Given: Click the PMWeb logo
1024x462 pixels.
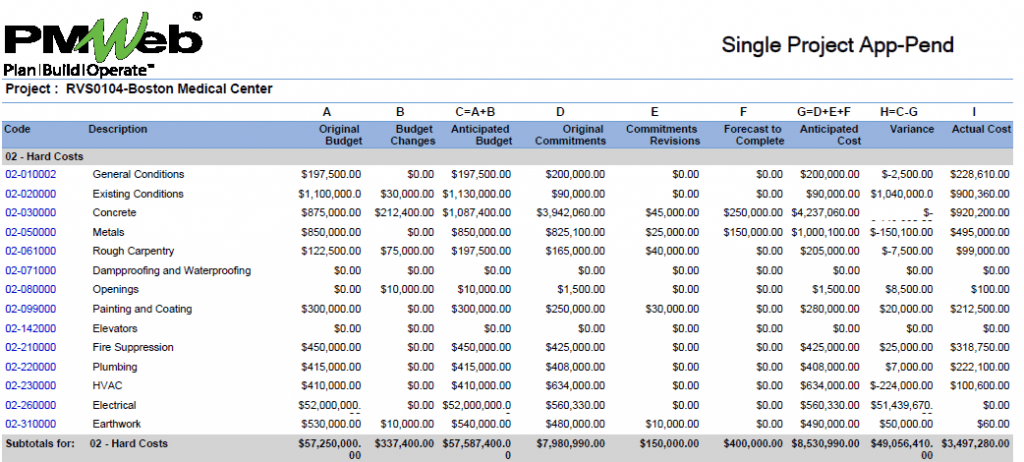Looking at the screenshot, I should pos(103,44).
